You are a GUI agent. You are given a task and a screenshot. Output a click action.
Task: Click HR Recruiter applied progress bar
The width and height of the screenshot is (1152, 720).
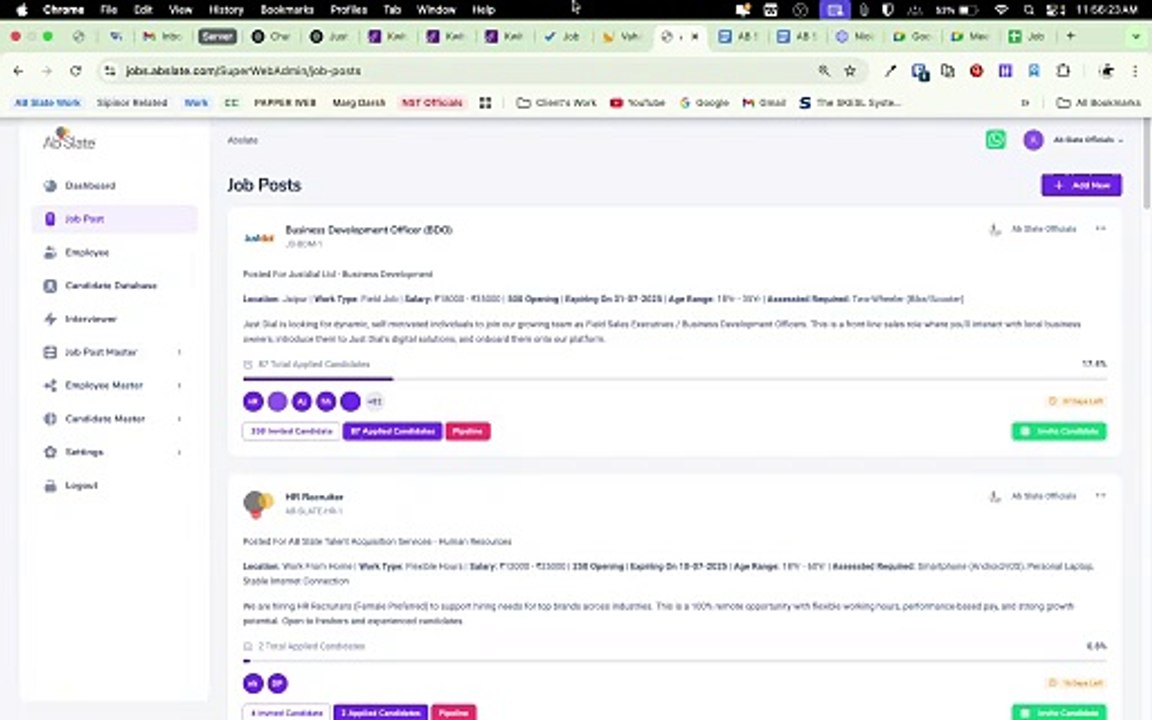(674, 661)
